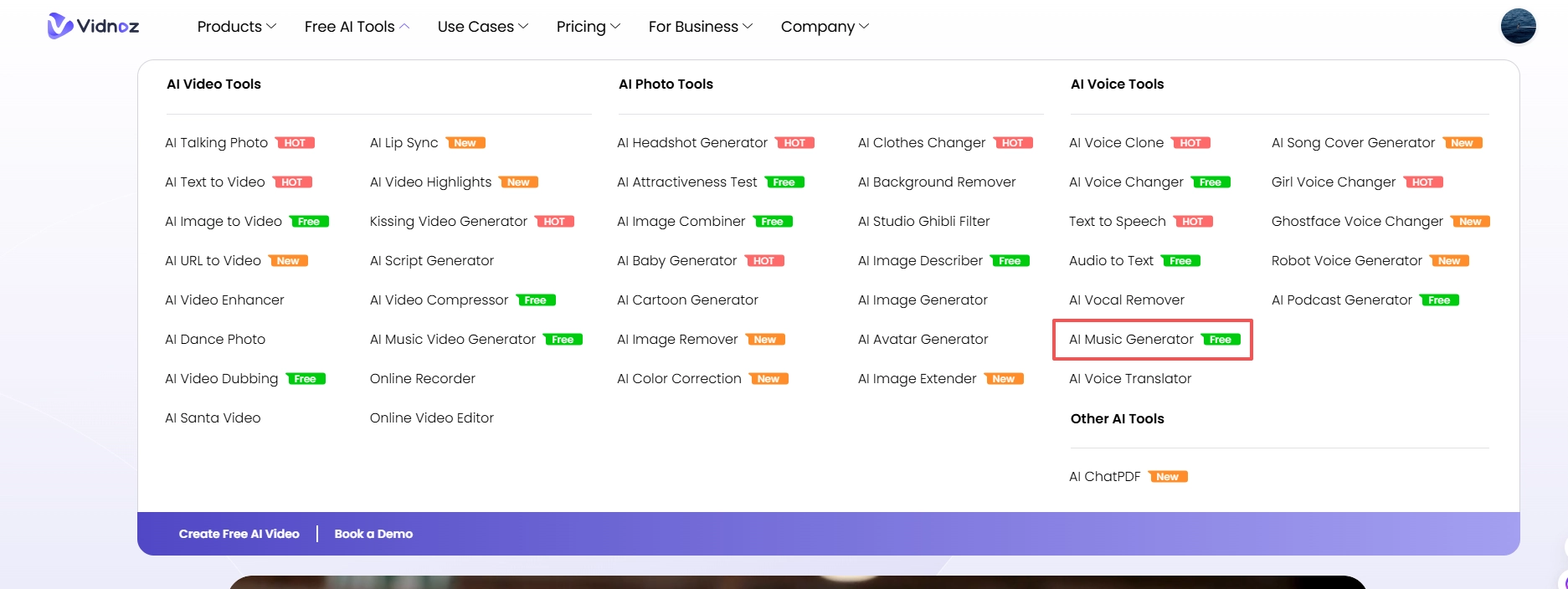Click the Book a Demo link

pos(373,534)
